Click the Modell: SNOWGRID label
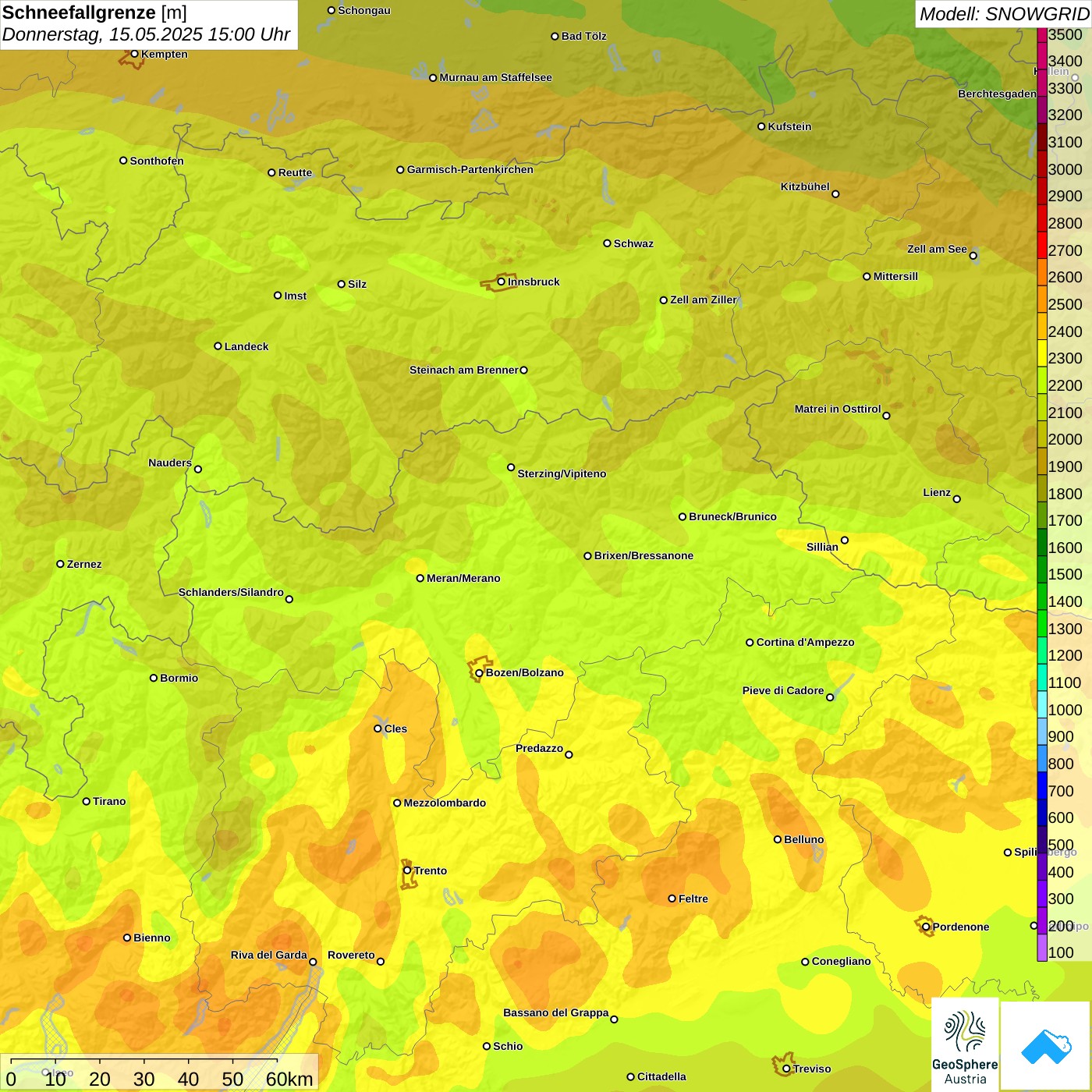 1004,14
